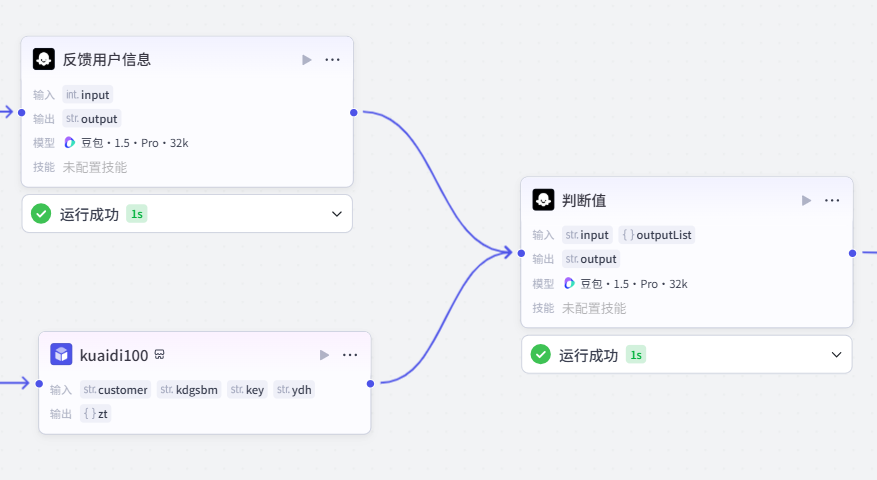The height and width of the screenshot is (480, 877).
Task: Run the kuaidi100 plugin node
Action: click(x=324, y=355)
